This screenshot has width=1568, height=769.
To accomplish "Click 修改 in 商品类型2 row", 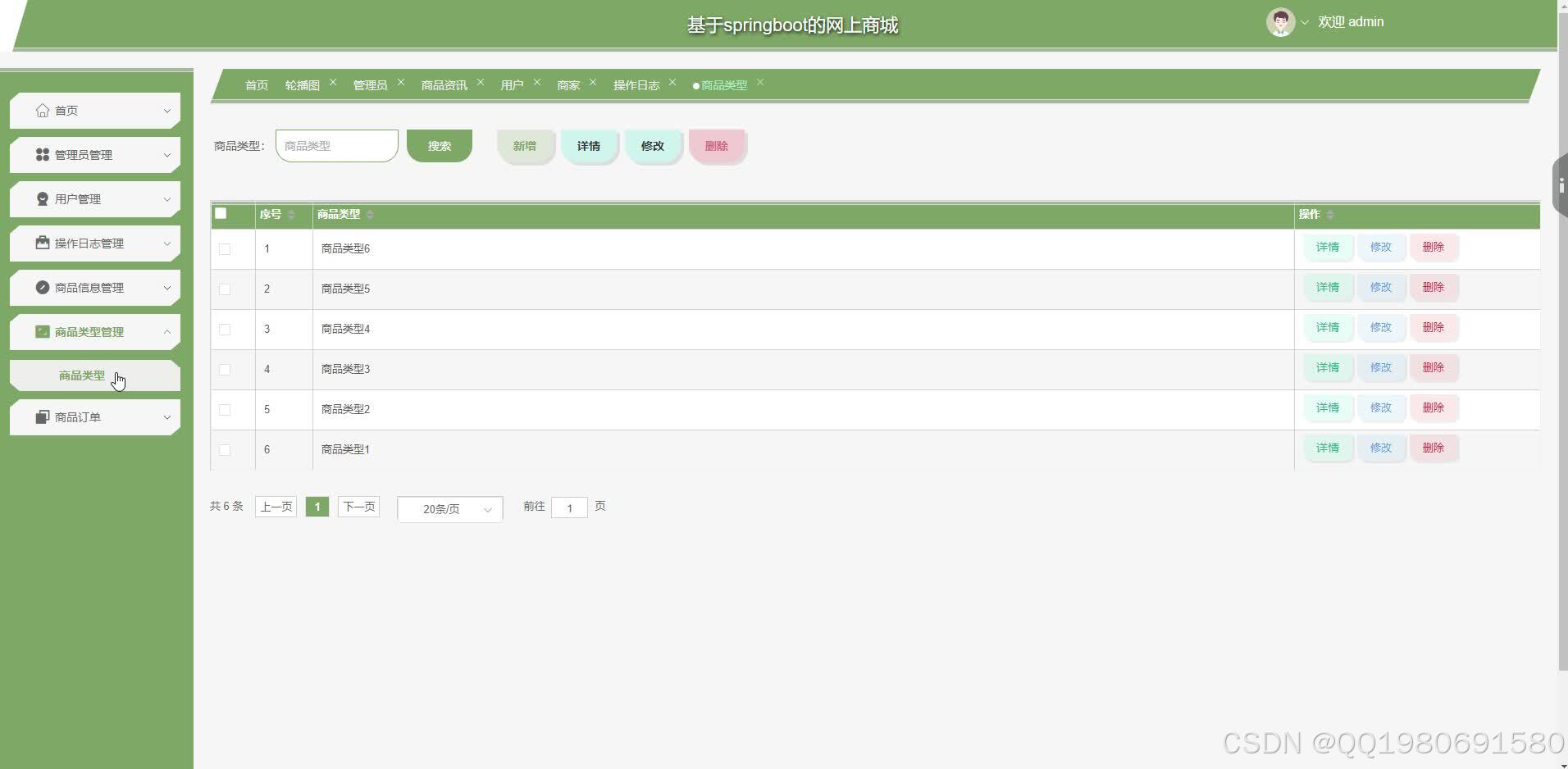I will click(x=1381, y=407).
